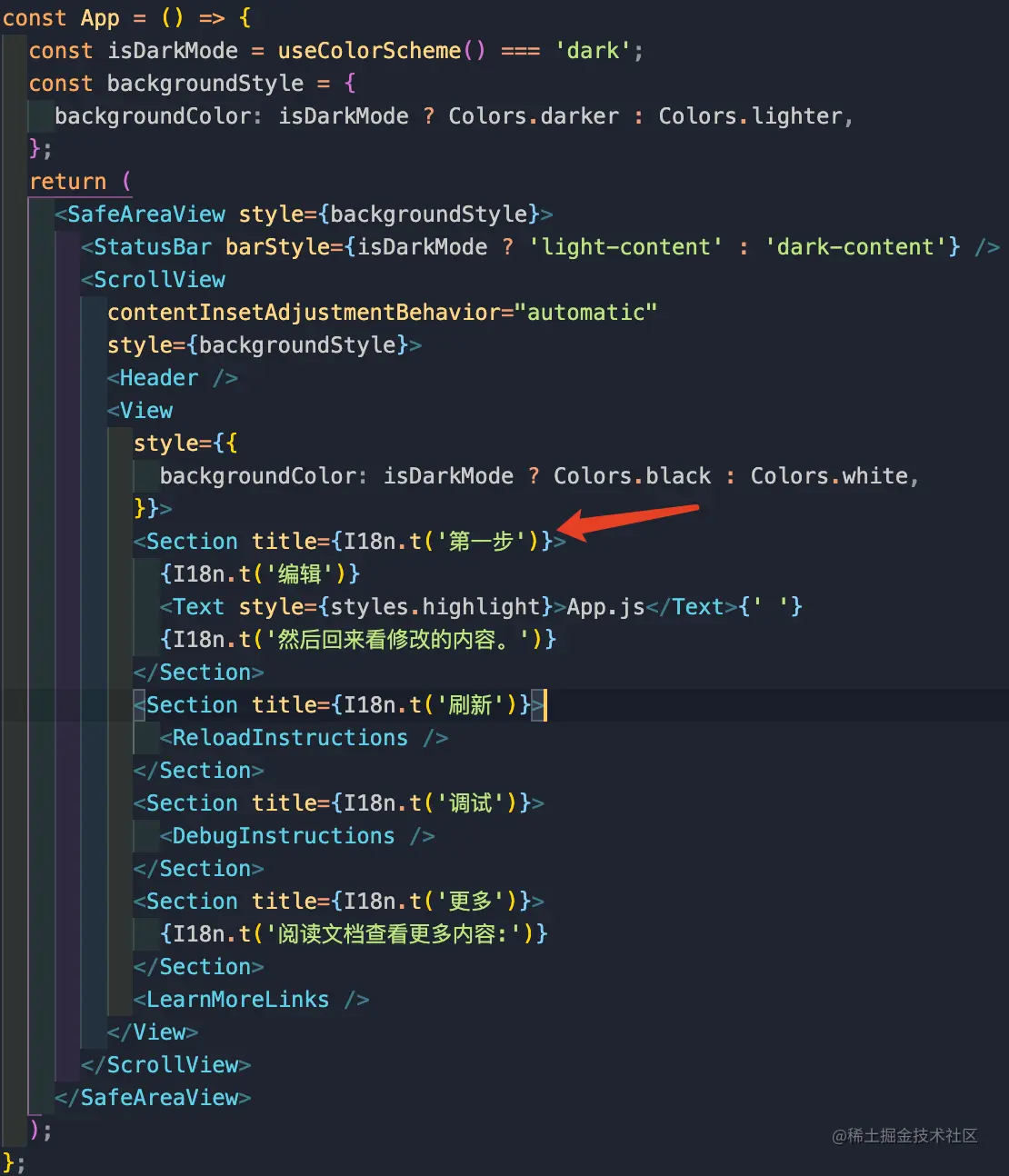
Task: Click 'Colors.white' in the code
Action: click(830, 476)
